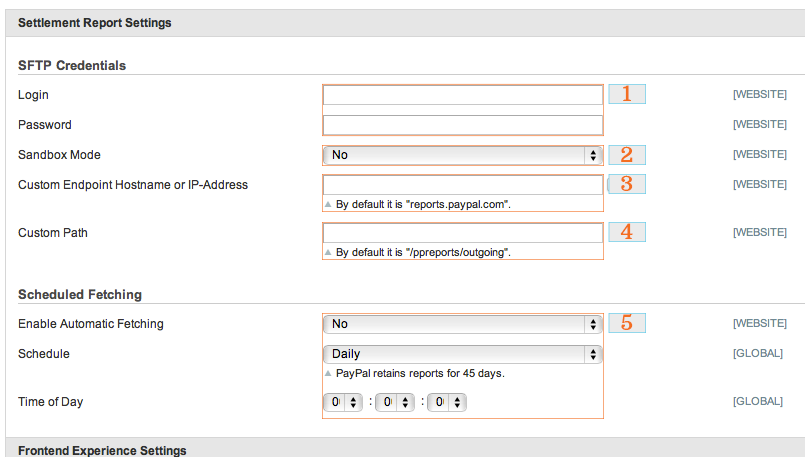Click the hint triangle beside 45 days note
This screenshot has height=457, width=805.
point(328,373)
